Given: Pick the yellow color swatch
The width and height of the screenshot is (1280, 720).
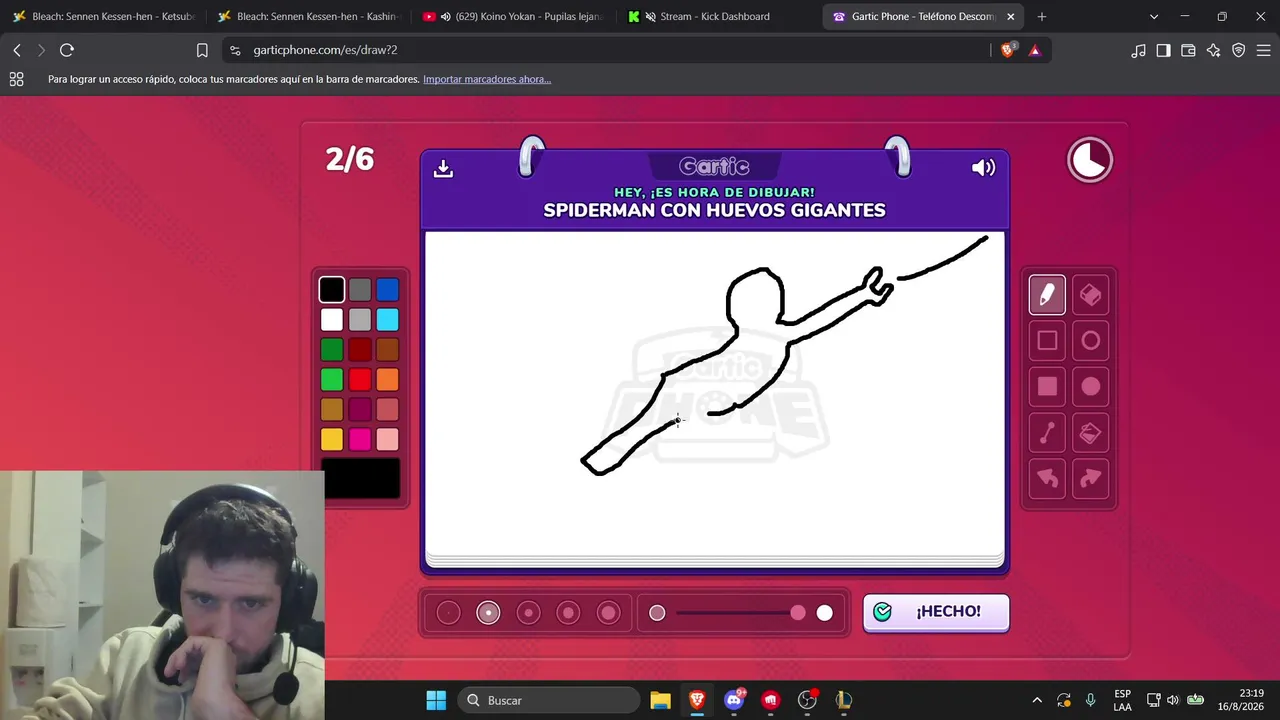Looking at the screenshot, I should pos(332,440).
